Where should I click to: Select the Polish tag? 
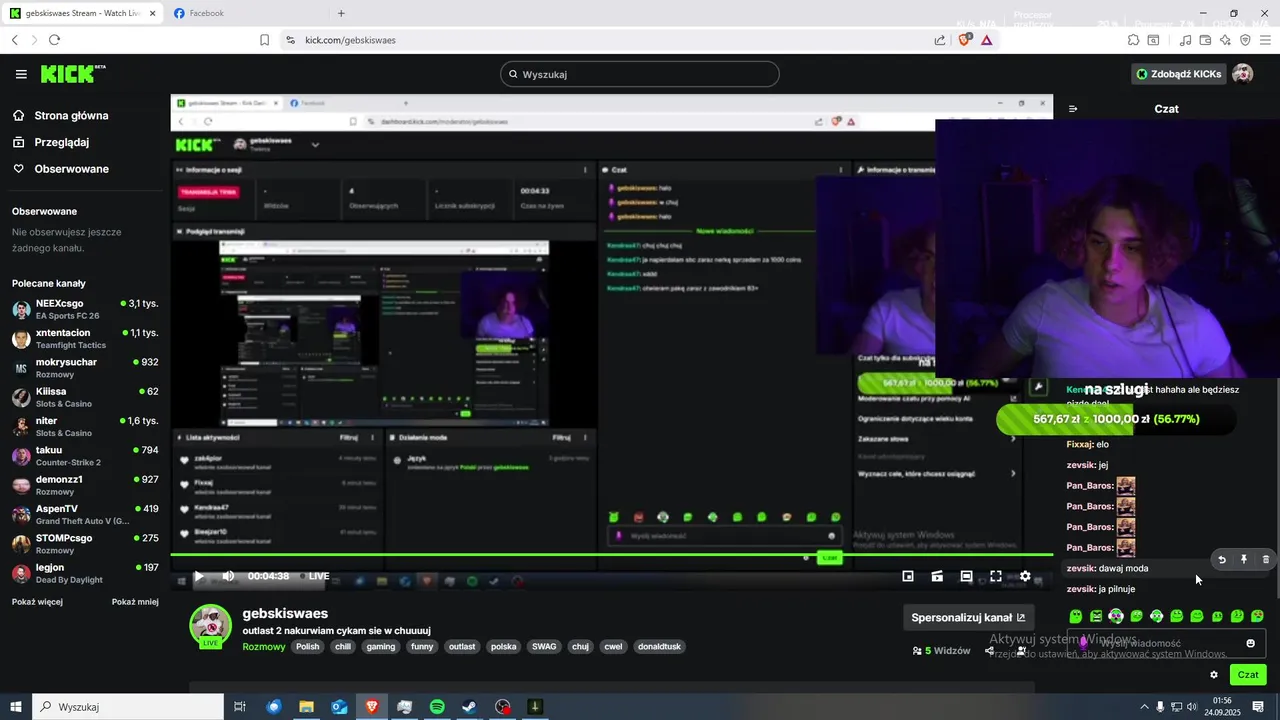[x=308, y=647]
